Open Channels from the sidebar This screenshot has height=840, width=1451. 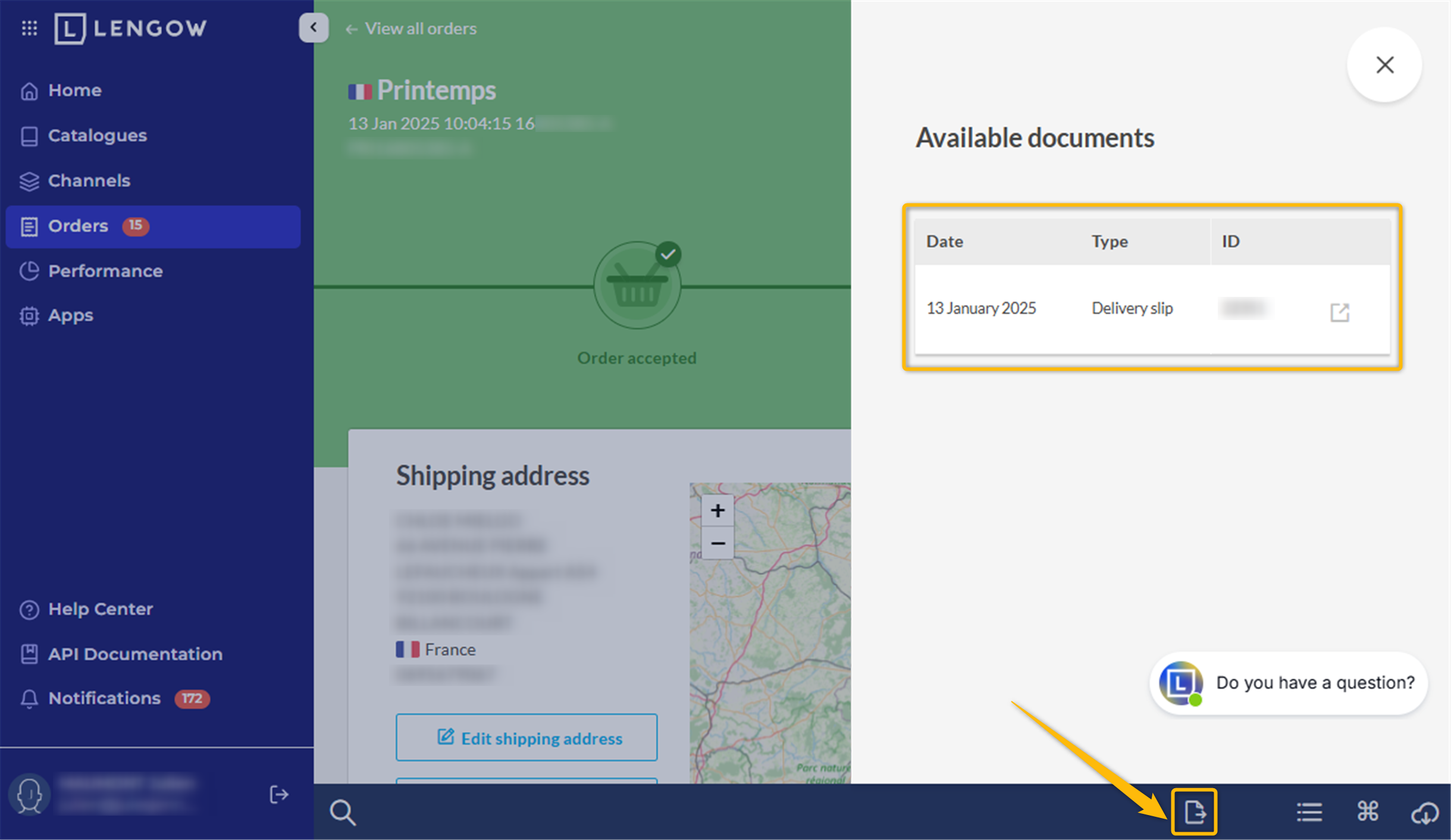tap(89, 181)
